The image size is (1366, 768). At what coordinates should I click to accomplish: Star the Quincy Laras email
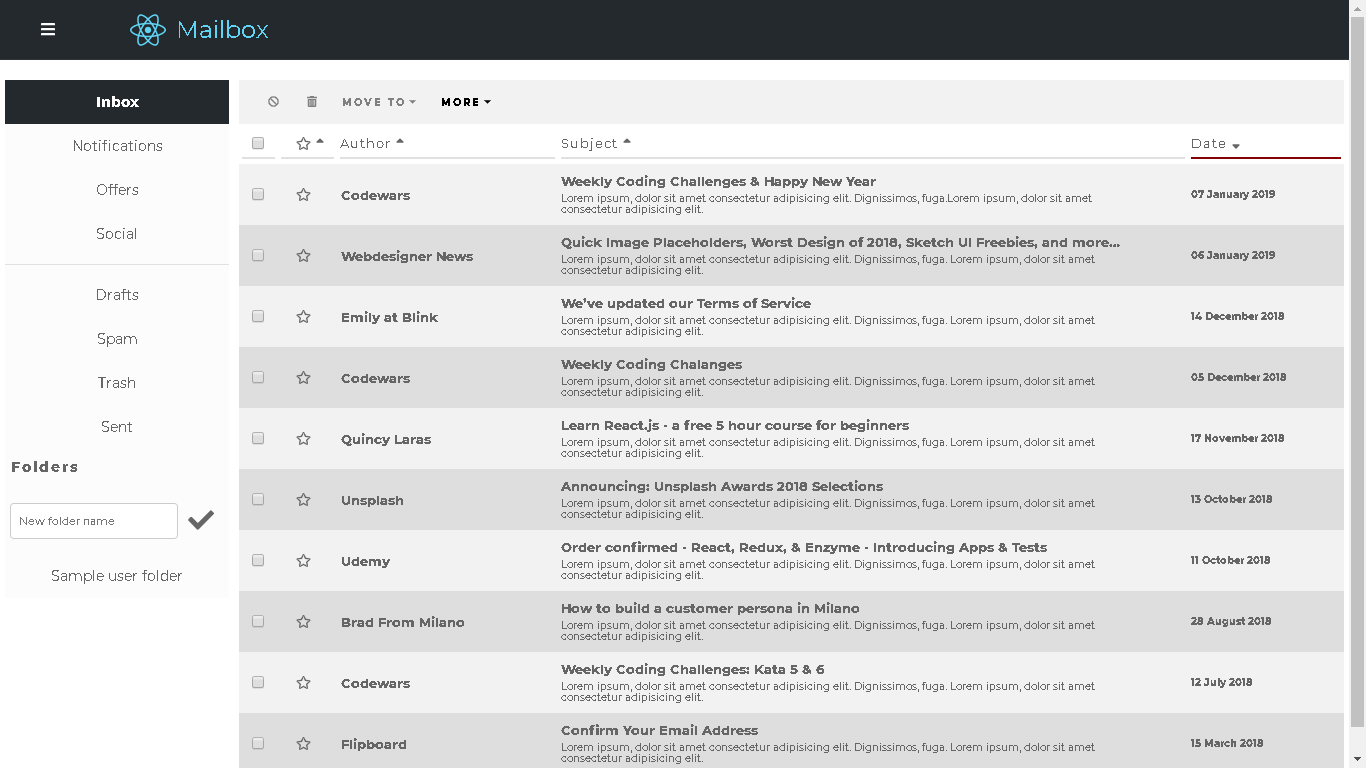(x=303, y=439)
